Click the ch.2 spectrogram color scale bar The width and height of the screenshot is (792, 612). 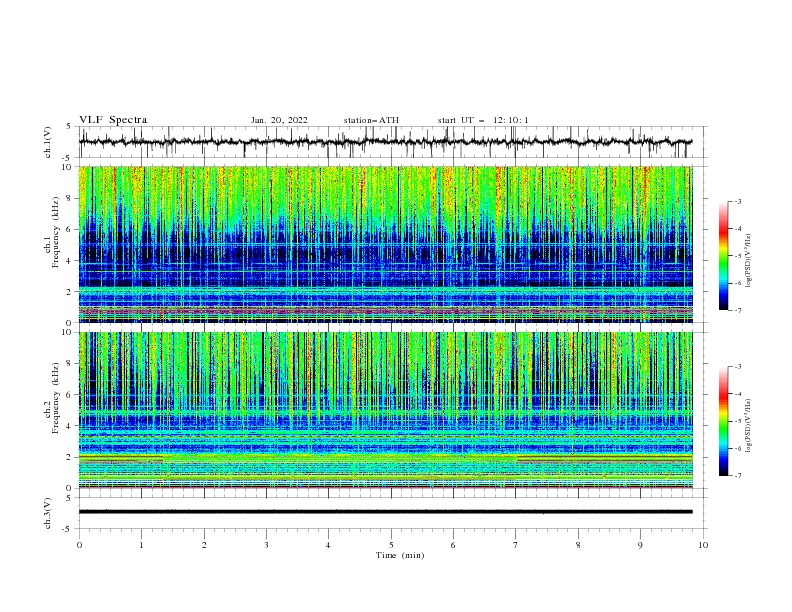tap(723, 421)
